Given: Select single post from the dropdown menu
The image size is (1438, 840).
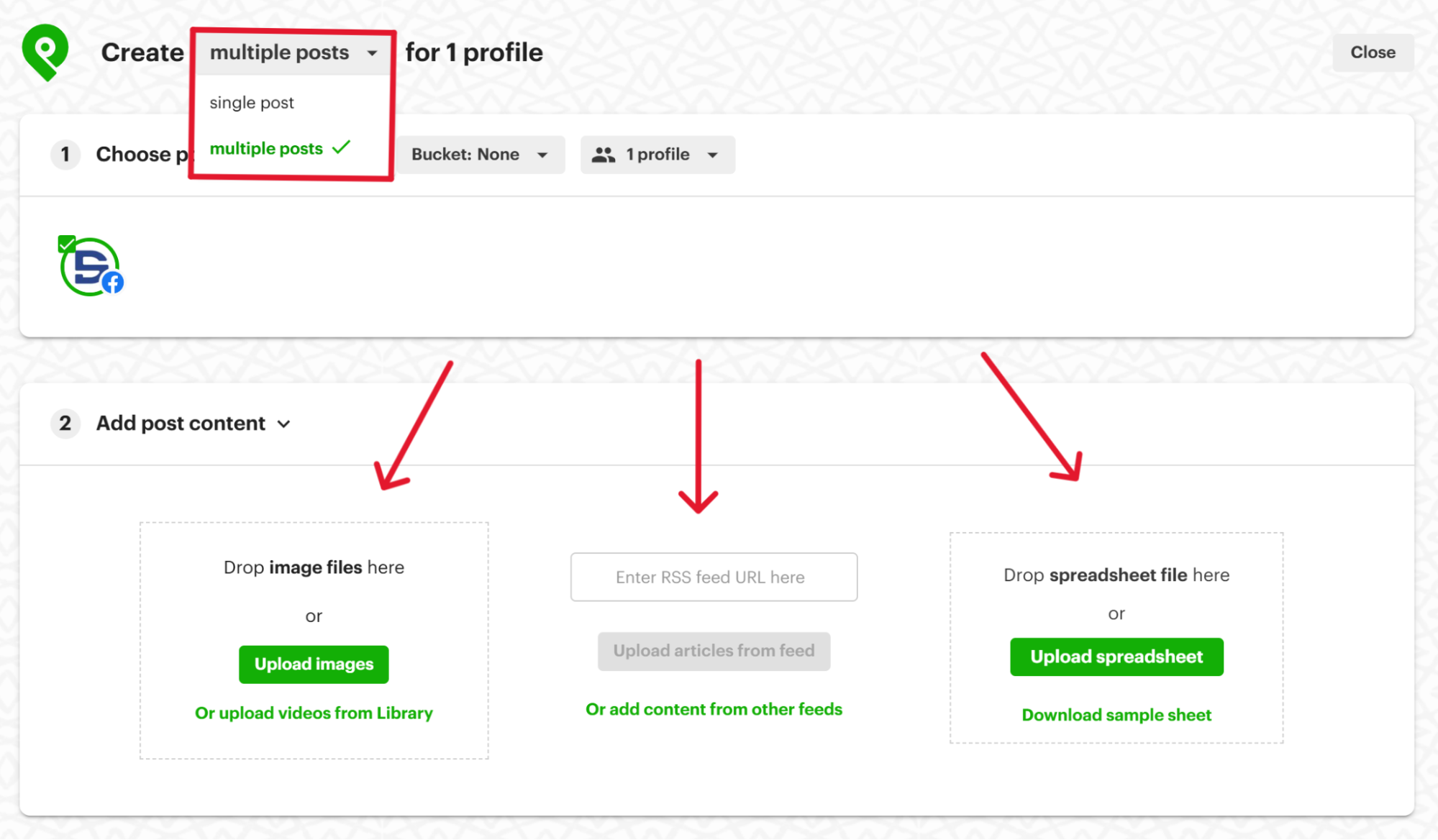Looking at the screenshot, I should pos(251,102).
